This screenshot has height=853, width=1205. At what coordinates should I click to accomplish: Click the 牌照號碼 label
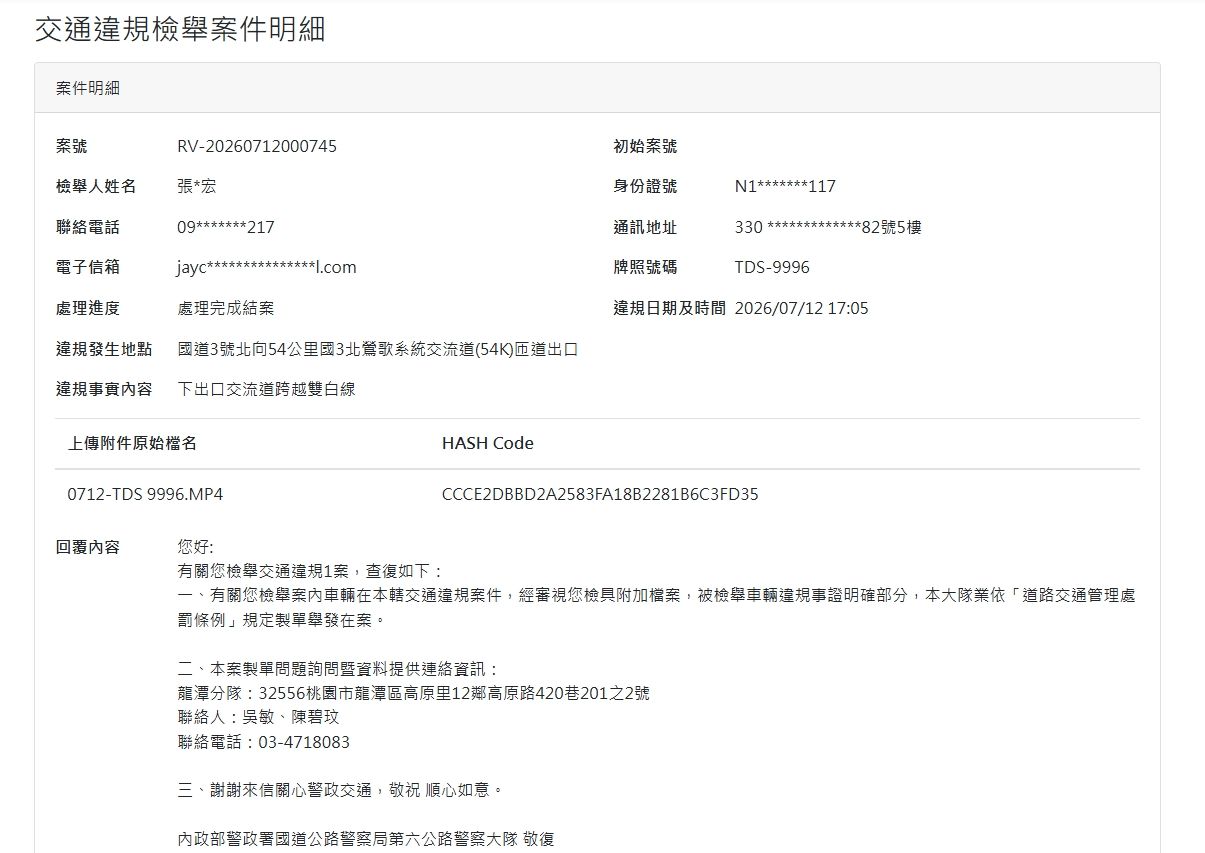coord(645,267)
